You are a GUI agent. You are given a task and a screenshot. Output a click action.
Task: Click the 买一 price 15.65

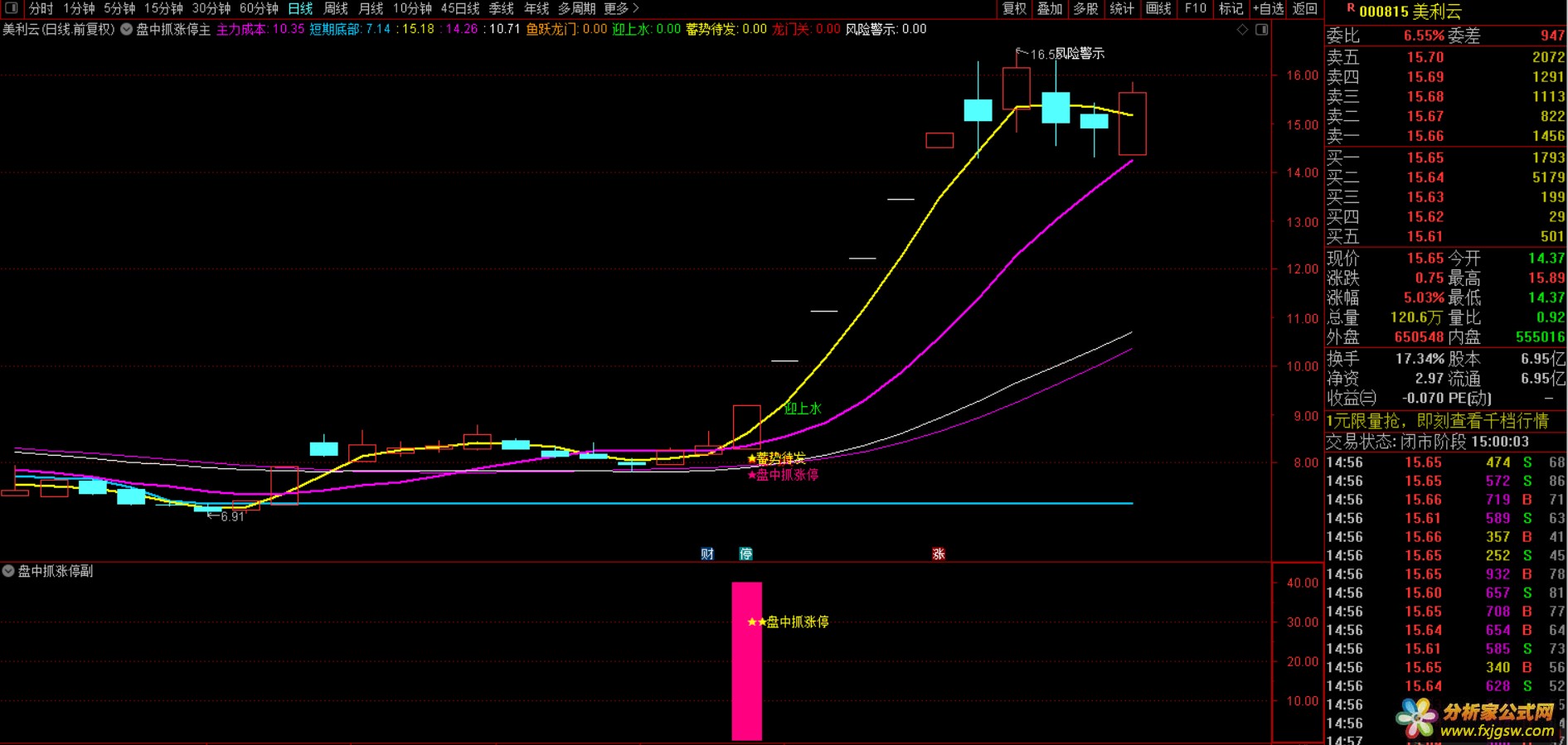(x=1425, y=157)
